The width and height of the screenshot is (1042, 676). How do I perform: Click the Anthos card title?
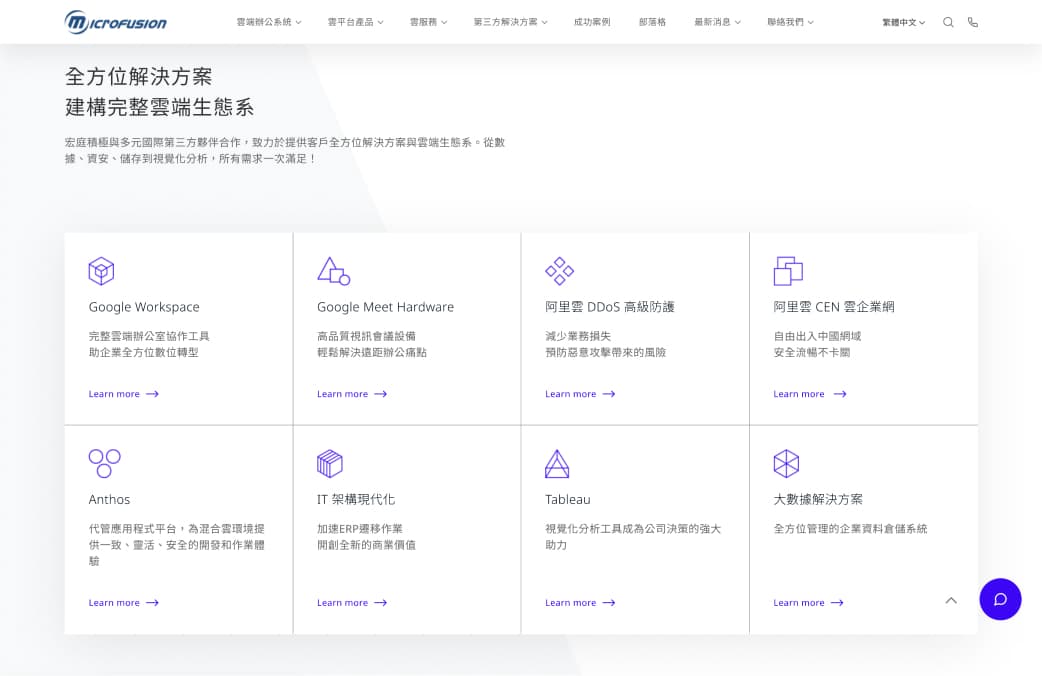110,500
